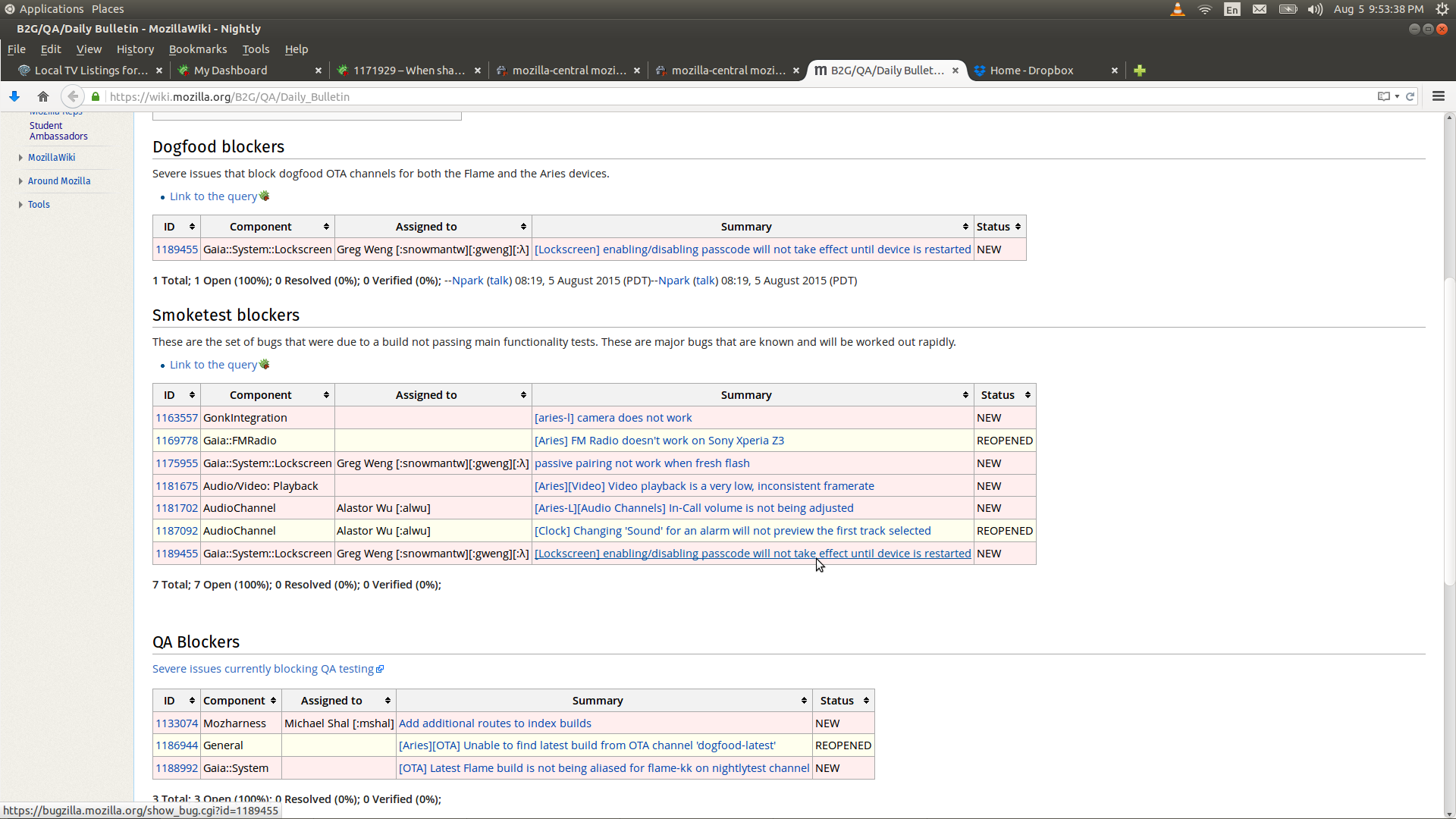Image resolution: width=1456 pixels, height=819 pixels.
Task: Close the 1171929 bug tab
Action: pyautogui.click(x=478, y=71)
